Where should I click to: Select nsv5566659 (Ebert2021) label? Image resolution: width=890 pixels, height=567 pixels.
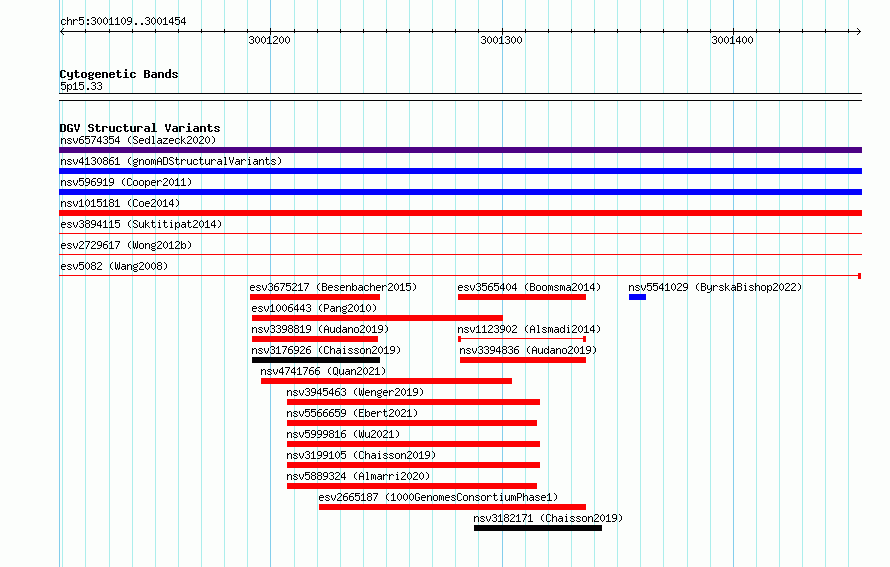pos(352,413)
